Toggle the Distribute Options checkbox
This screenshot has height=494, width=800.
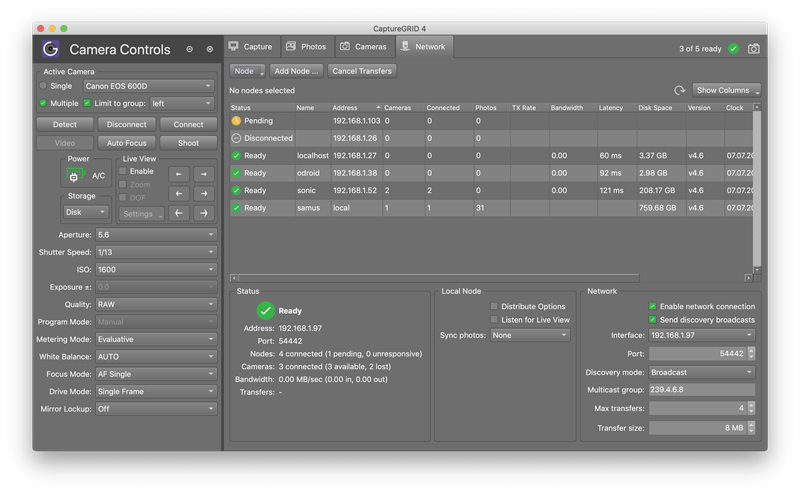point(494,306)
